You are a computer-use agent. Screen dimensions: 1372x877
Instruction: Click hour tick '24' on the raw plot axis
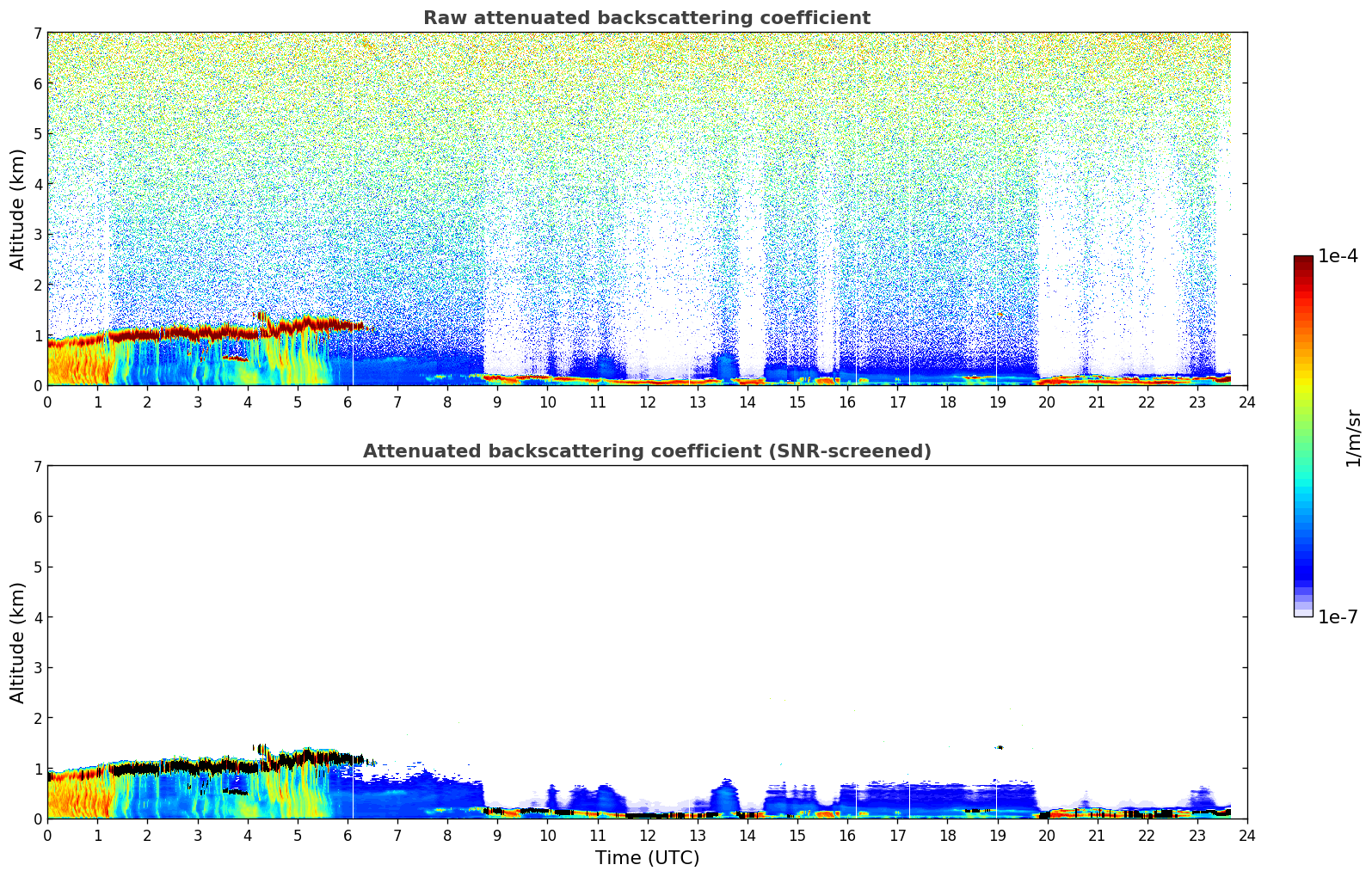point(1247,402)
